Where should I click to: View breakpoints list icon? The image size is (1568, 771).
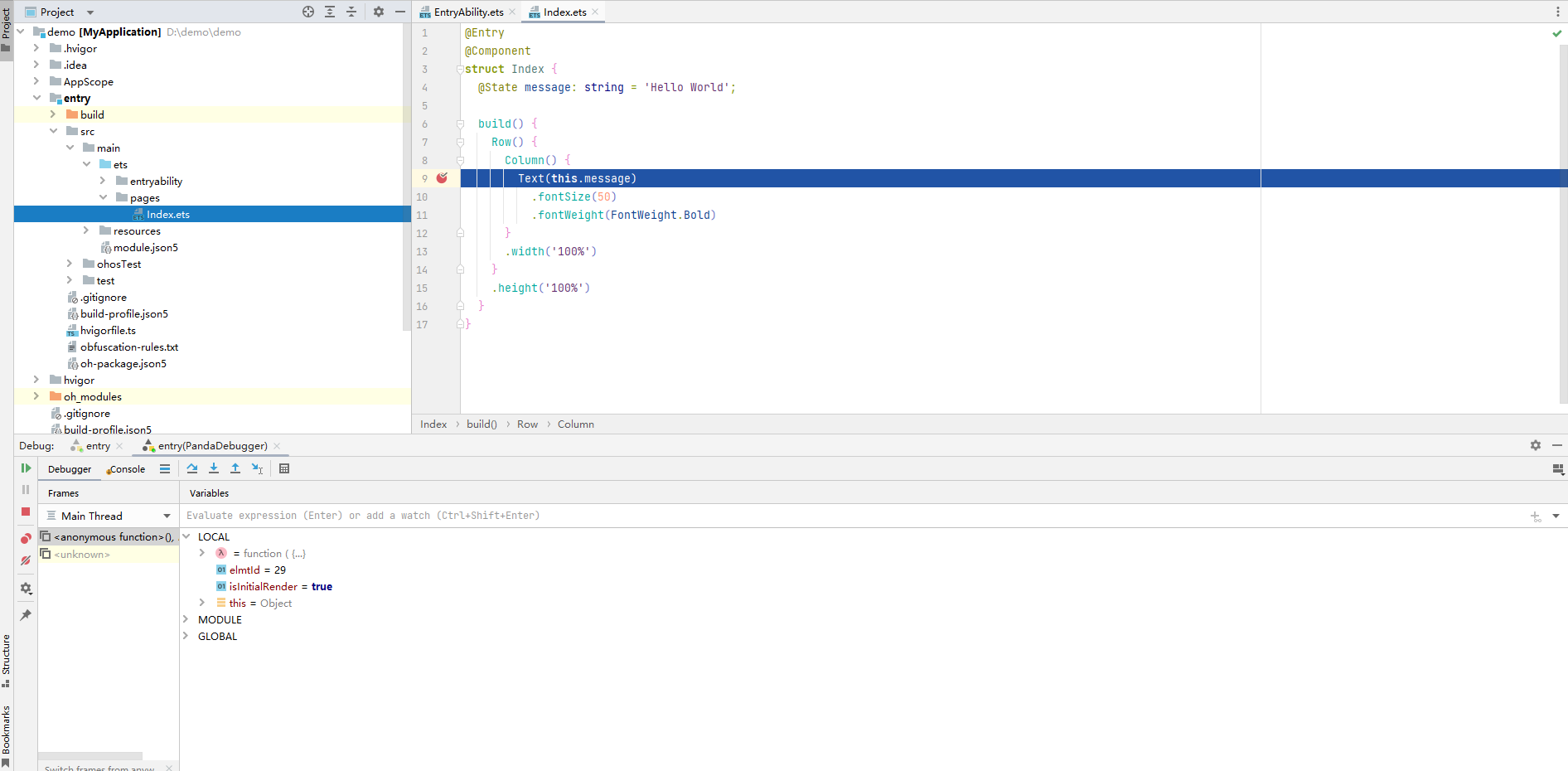(x=26, y=539)
